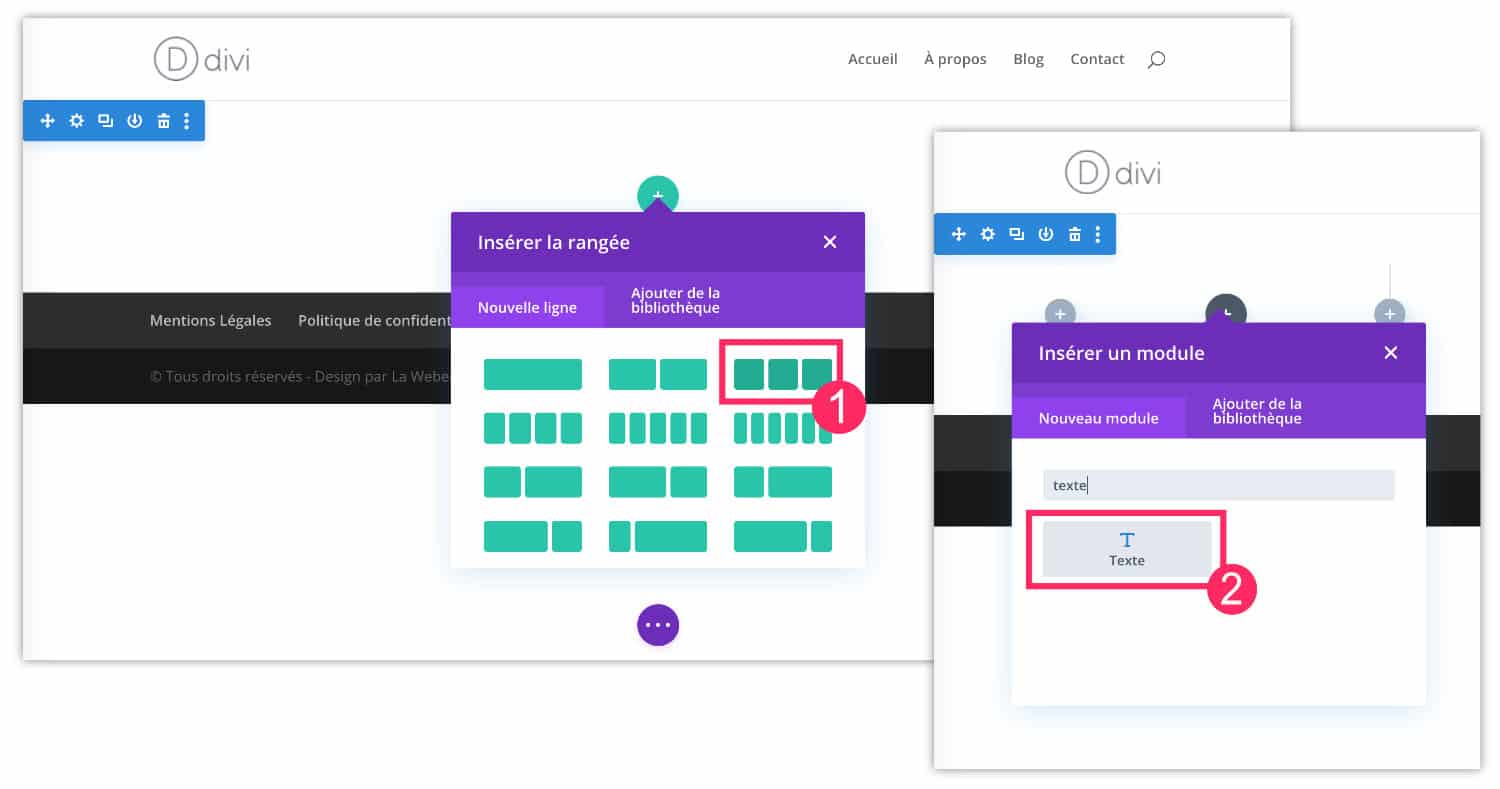Click the Mentions Légales footer link

[x=210, y=321]
